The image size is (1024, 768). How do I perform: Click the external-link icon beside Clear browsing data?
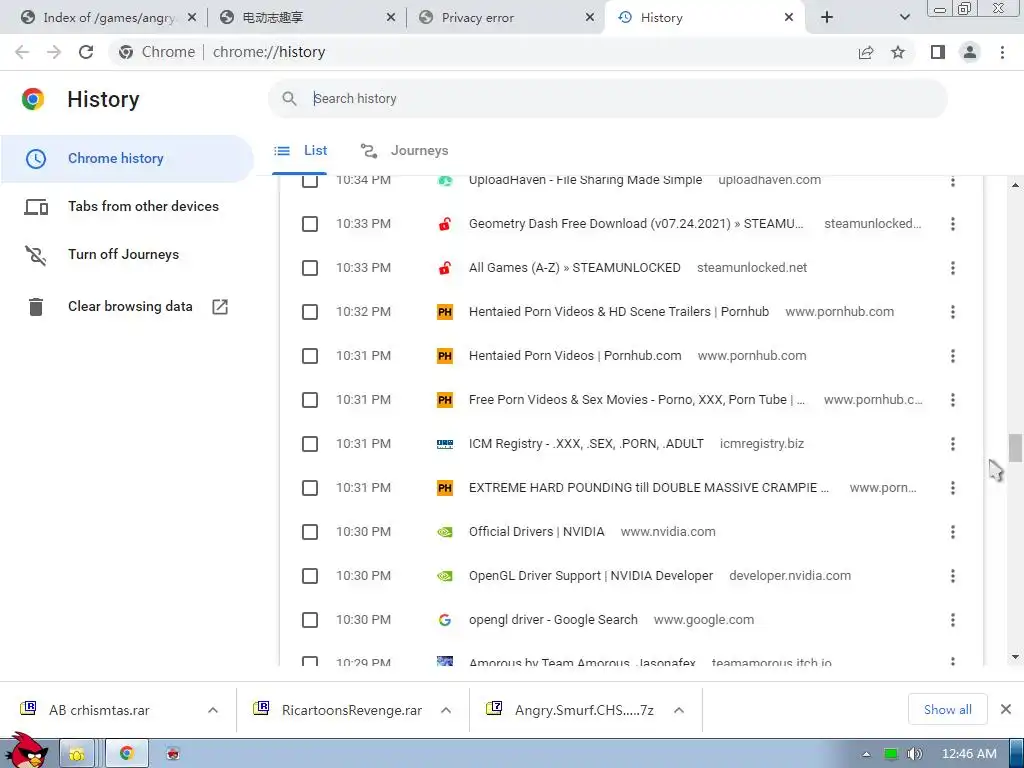220,306
